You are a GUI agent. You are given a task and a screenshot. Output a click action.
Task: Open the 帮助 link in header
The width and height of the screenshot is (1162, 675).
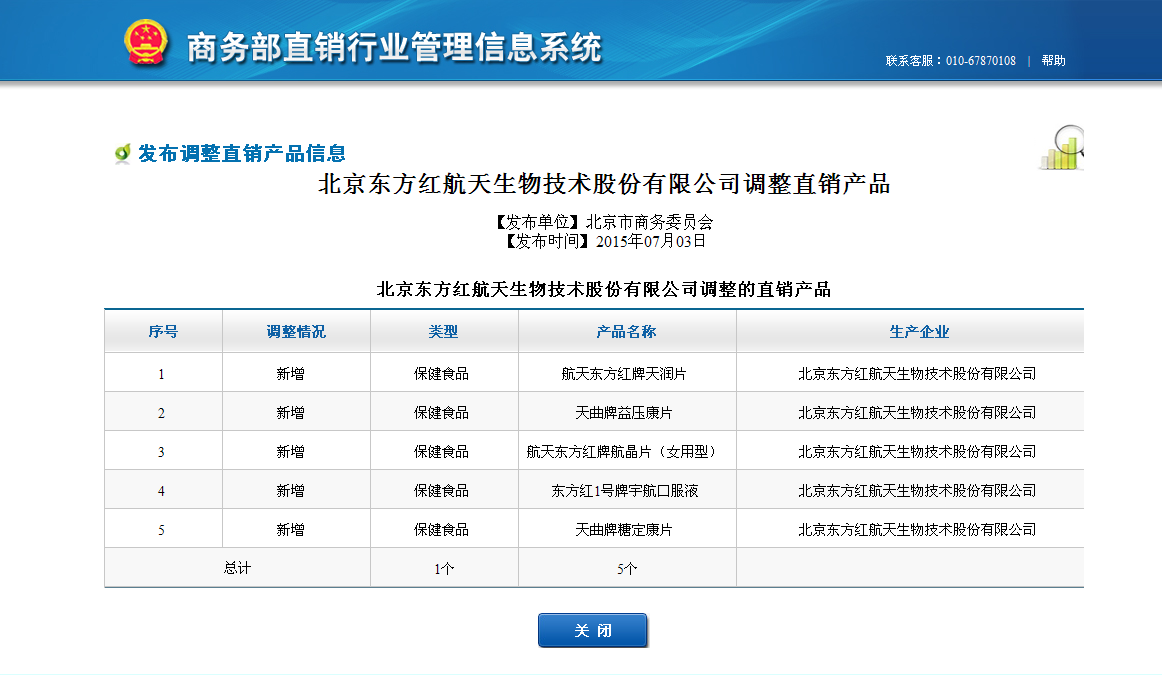[1053, 61]
